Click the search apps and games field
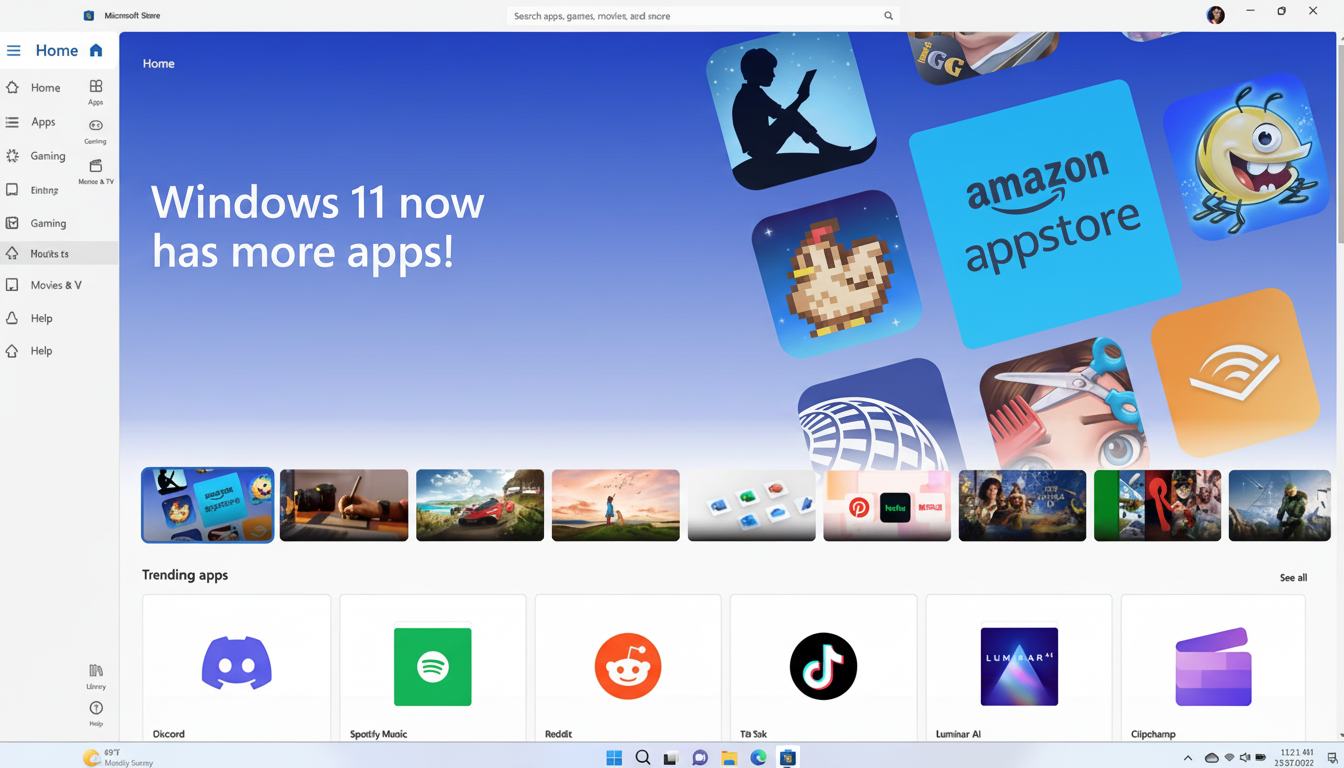Viewport: 1344px width, 768px height. coord(701,15)
